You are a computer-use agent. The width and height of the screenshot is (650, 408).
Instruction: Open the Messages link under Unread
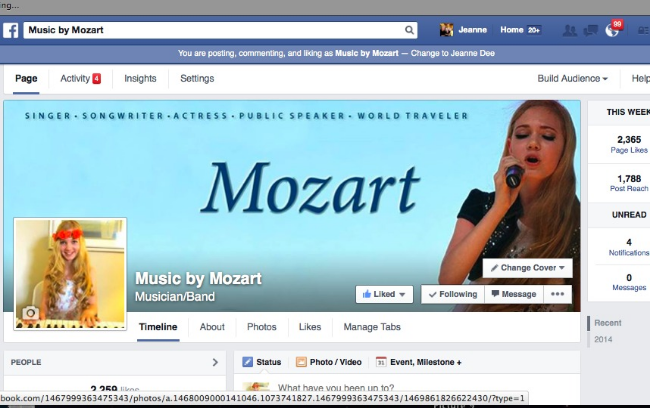629,287
